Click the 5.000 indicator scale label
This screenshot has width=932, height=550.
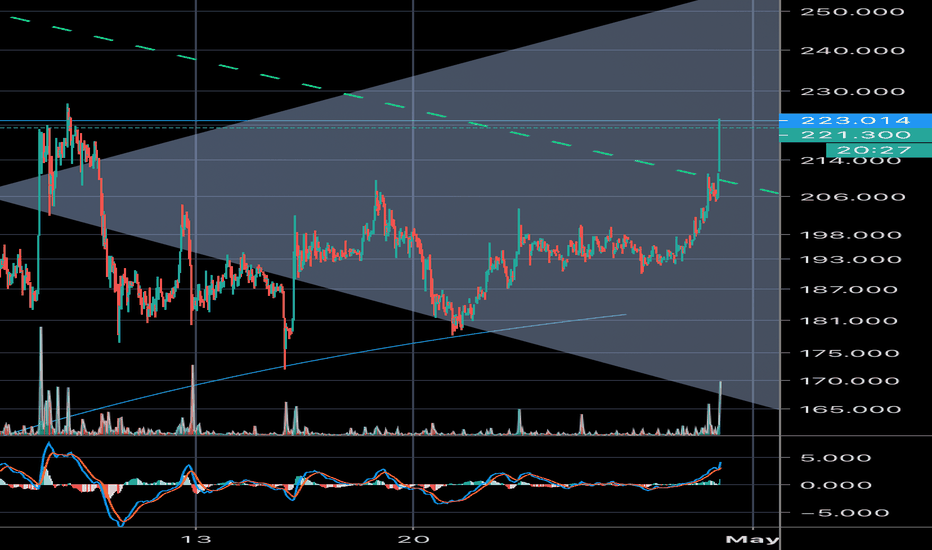(x=835, y=458)
